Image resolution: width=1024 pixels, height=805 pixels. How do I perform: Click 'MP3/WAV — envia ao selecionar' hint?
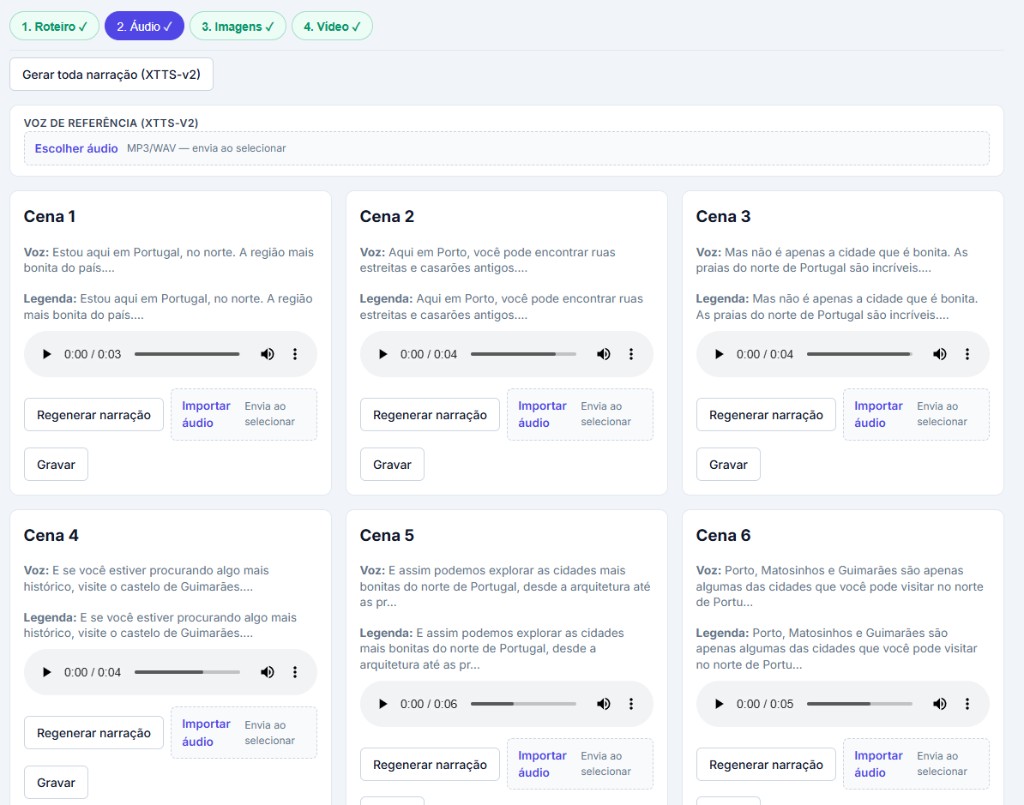206,148
